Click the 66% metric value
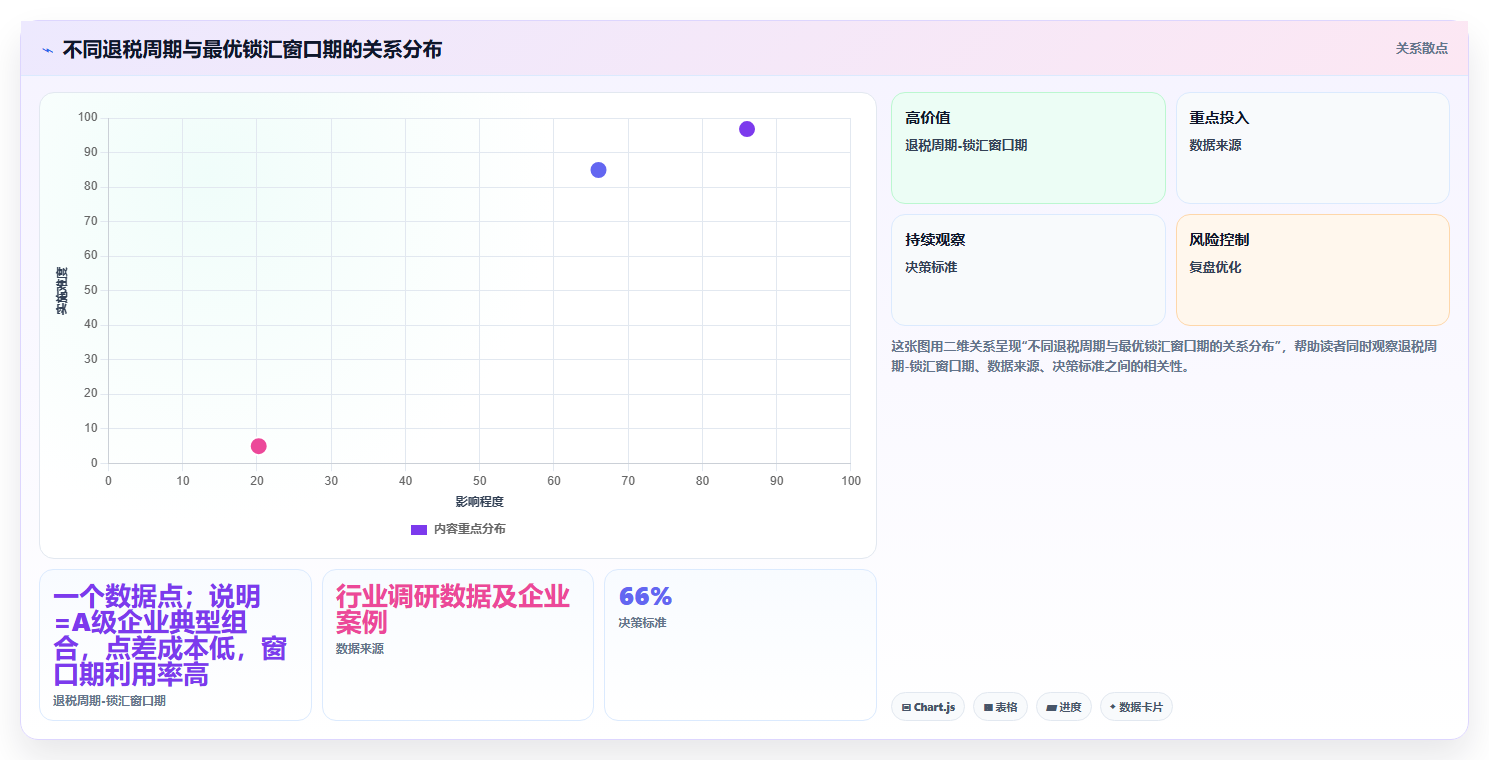The image size is (1489, 760). point(645,596)
